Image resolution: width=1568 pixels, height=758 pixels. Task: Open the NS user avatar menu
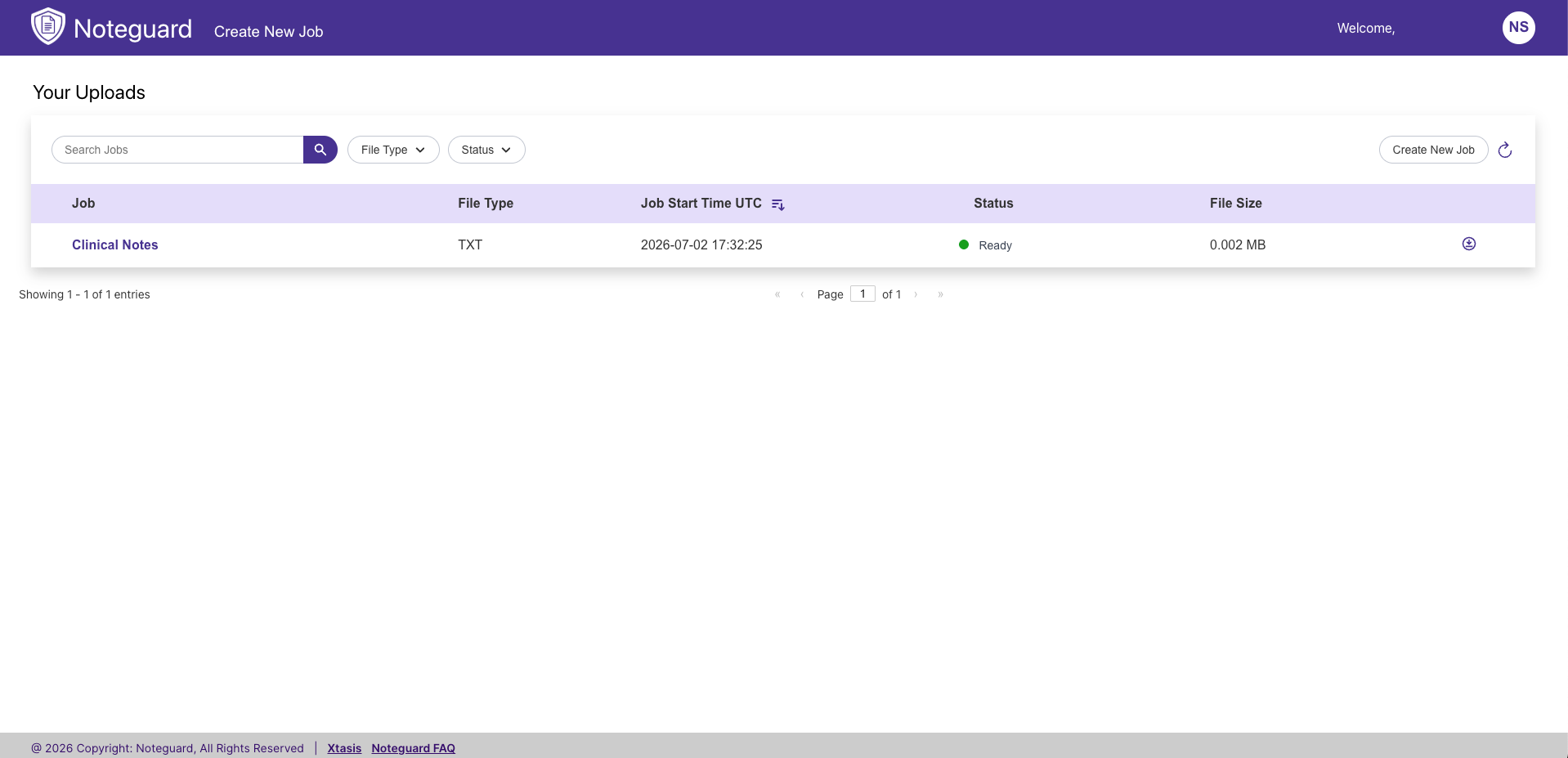click(1518, 27)
